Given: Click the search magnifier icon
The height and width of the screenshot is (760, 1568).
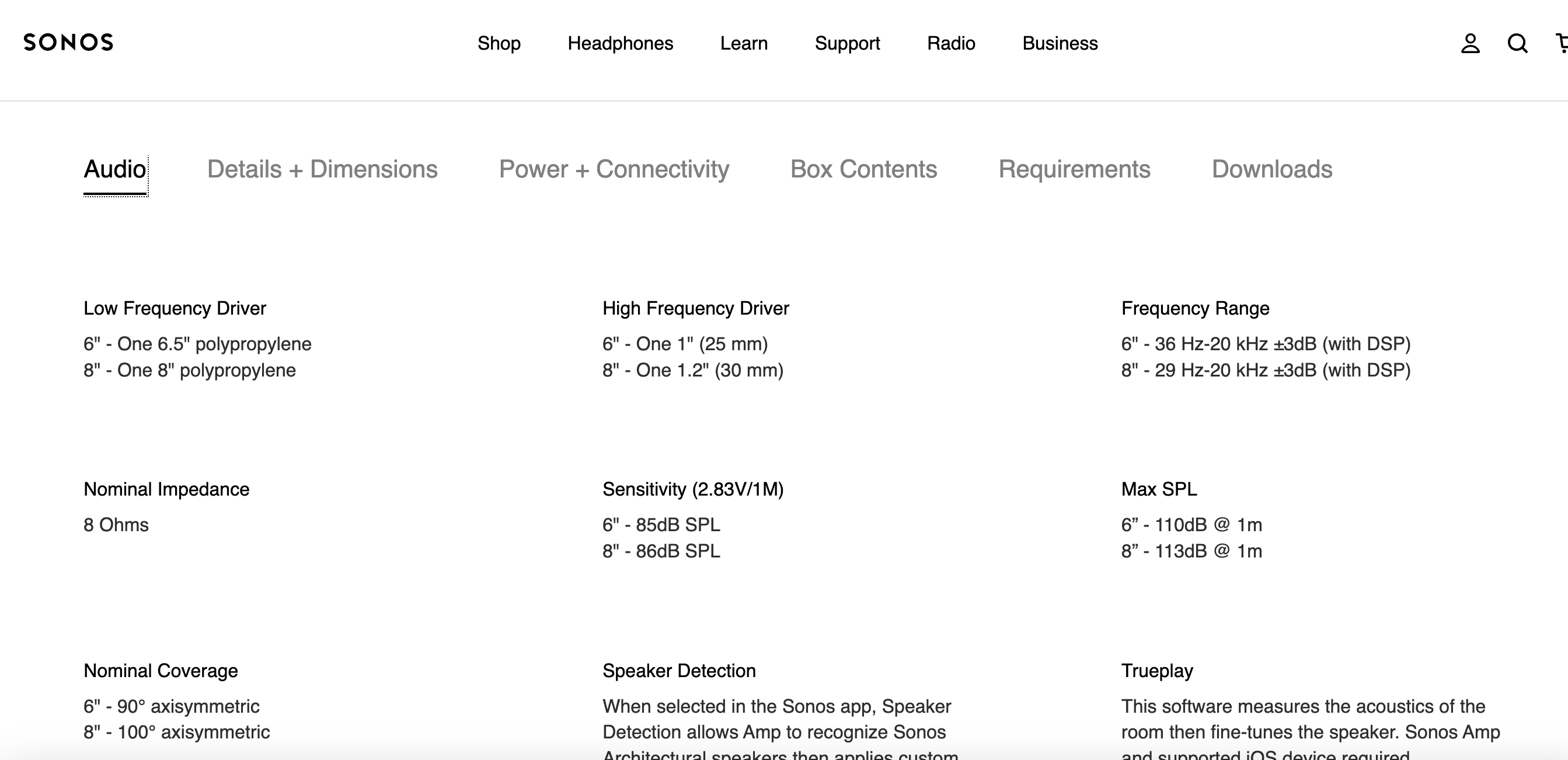Looking at the screenshot, I should (x=1517, y=43).
